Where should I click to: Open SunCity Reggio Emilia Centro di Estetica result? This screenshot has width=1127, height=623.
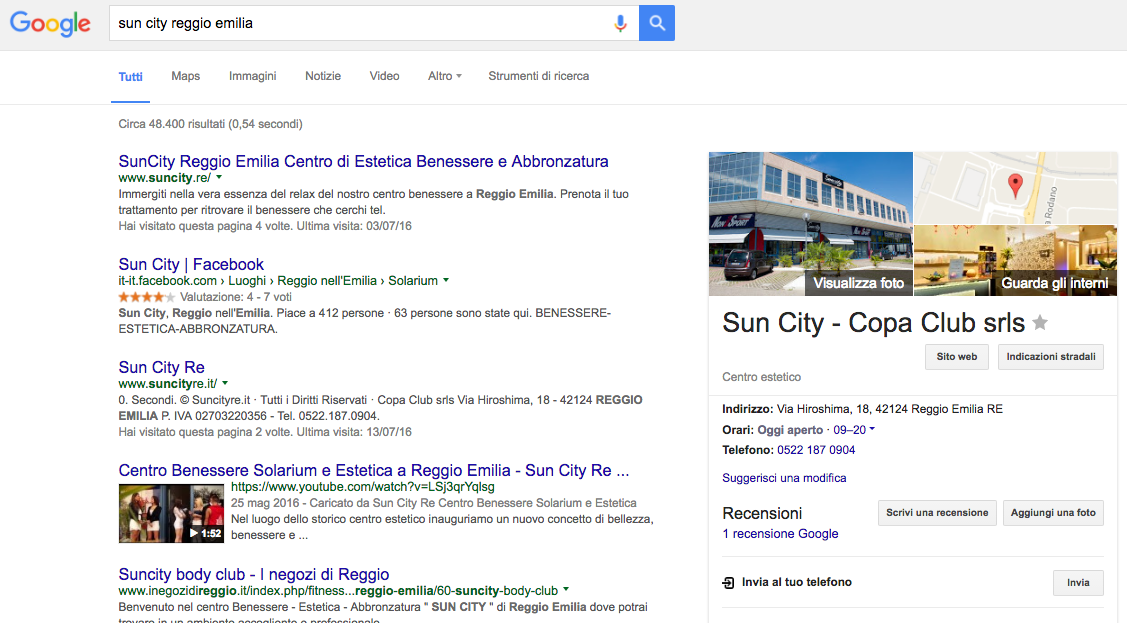[x=364, y=161]
